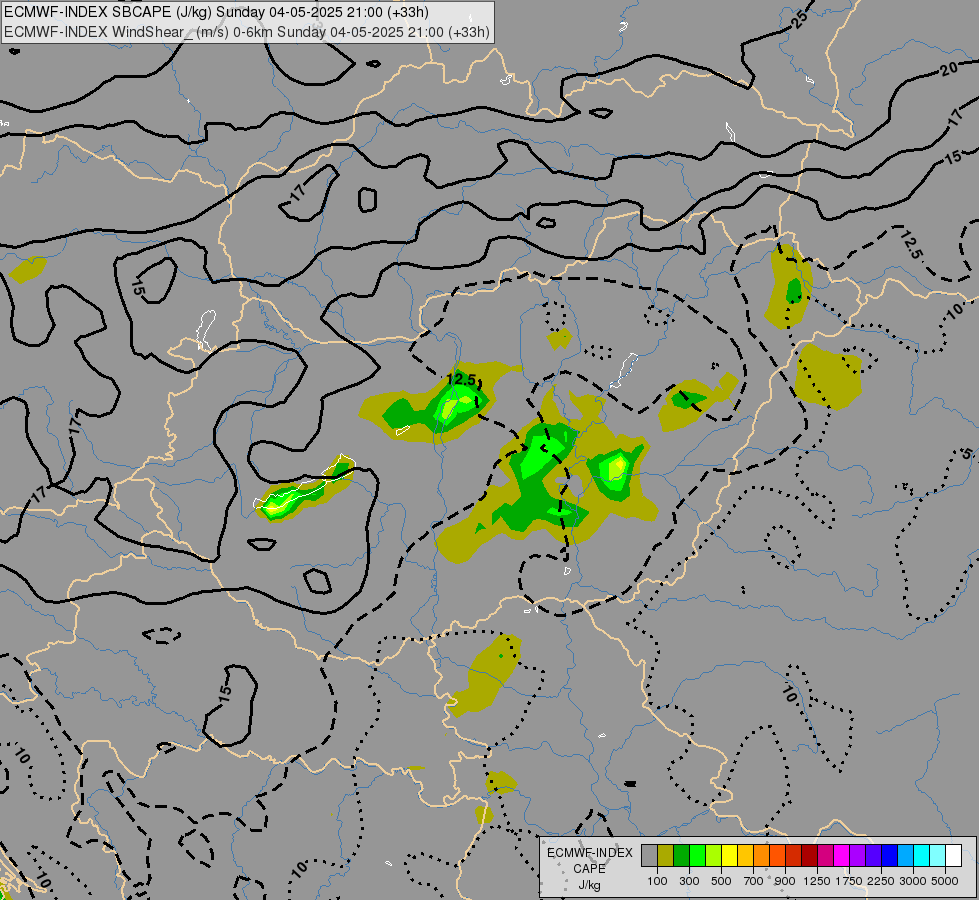Click the legend value 5000
Viewport: 979px width, 900px height.
(945, 881)
